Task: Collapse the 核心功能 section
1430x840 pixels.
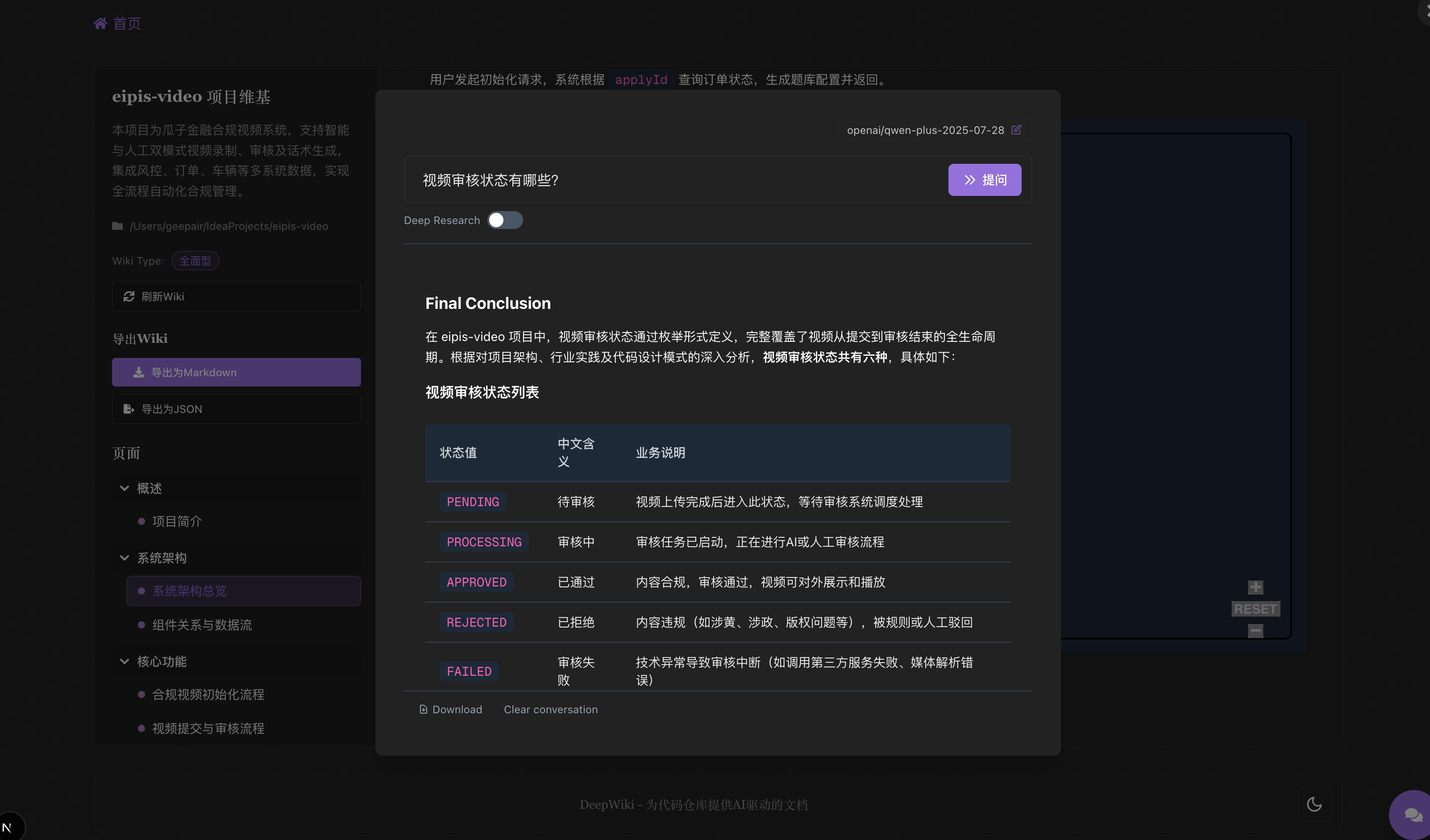Action: [x=124, y=661]
